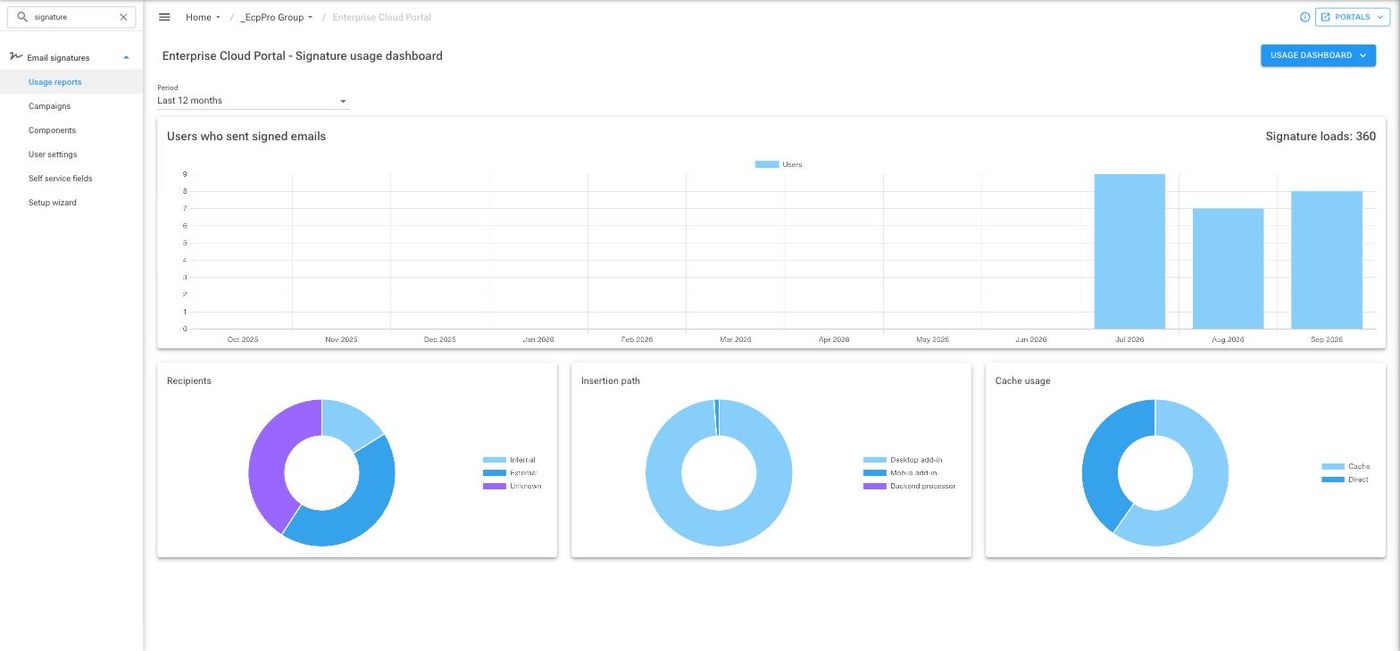This screenshot has width=1400, height=651.
Task: Click the Signature loads: 360 text
Action: [x=1320, y=136]
